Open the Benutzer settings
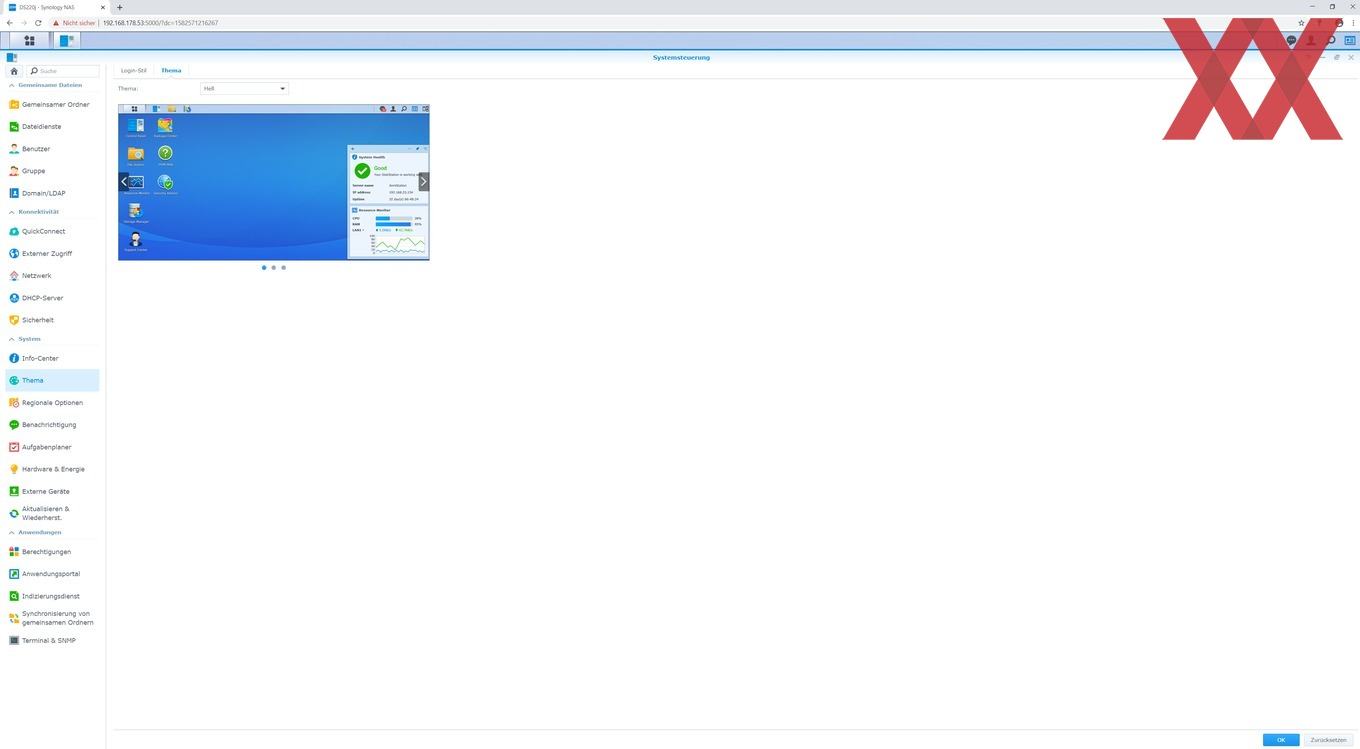The image size is (1360, 749). (52, 149)
